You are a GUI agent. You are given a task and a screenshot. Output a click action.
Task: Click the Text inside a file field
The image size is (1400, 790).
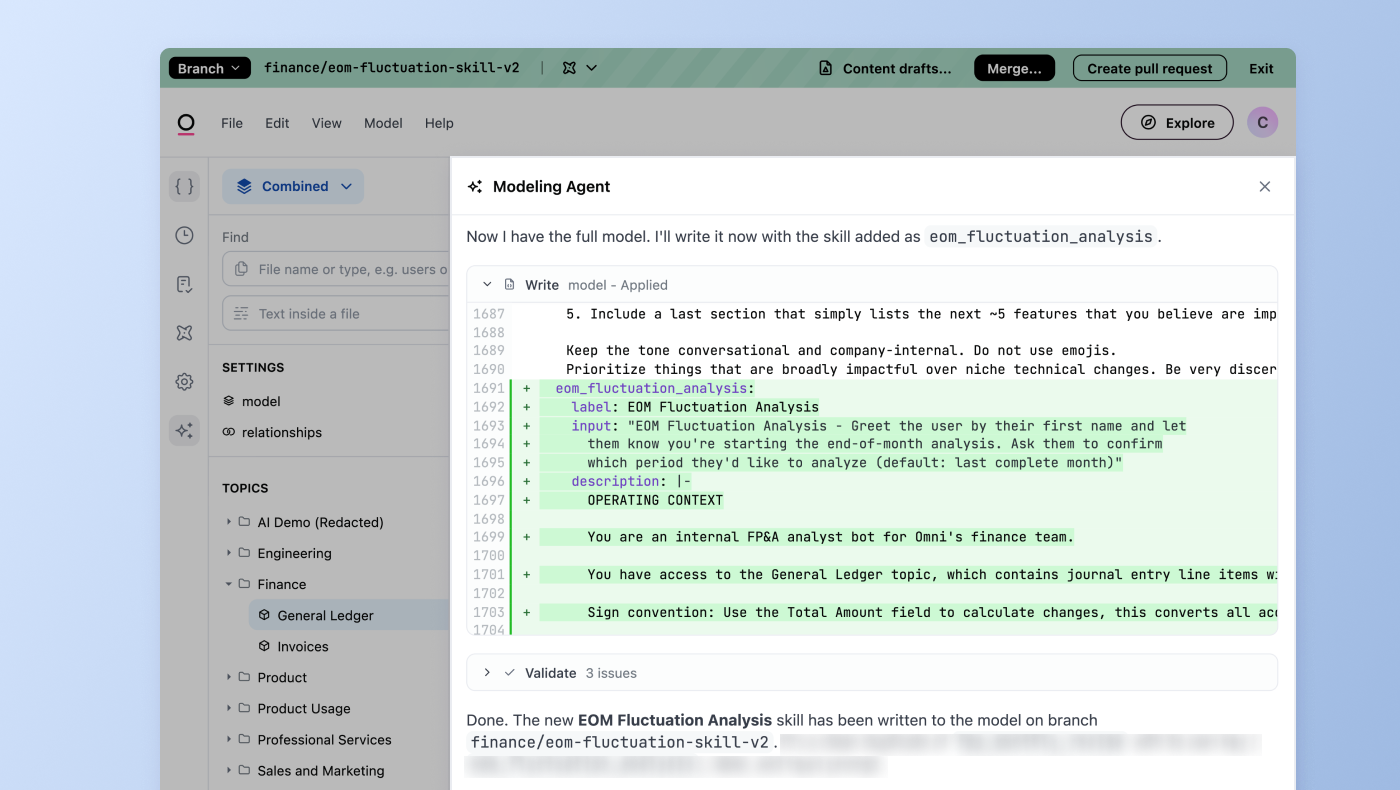tap(336, 313)
